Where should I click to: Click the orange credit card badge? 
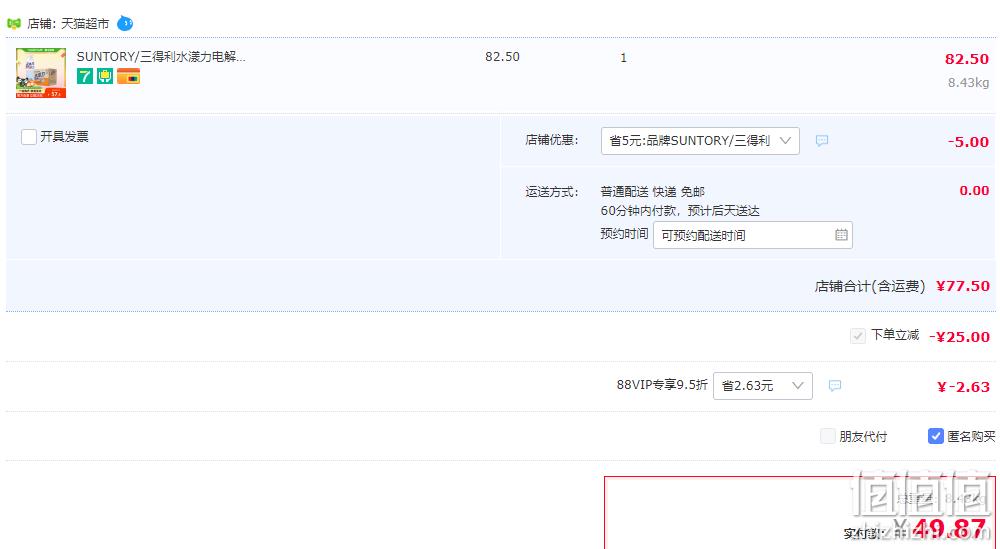coord(128,77)
